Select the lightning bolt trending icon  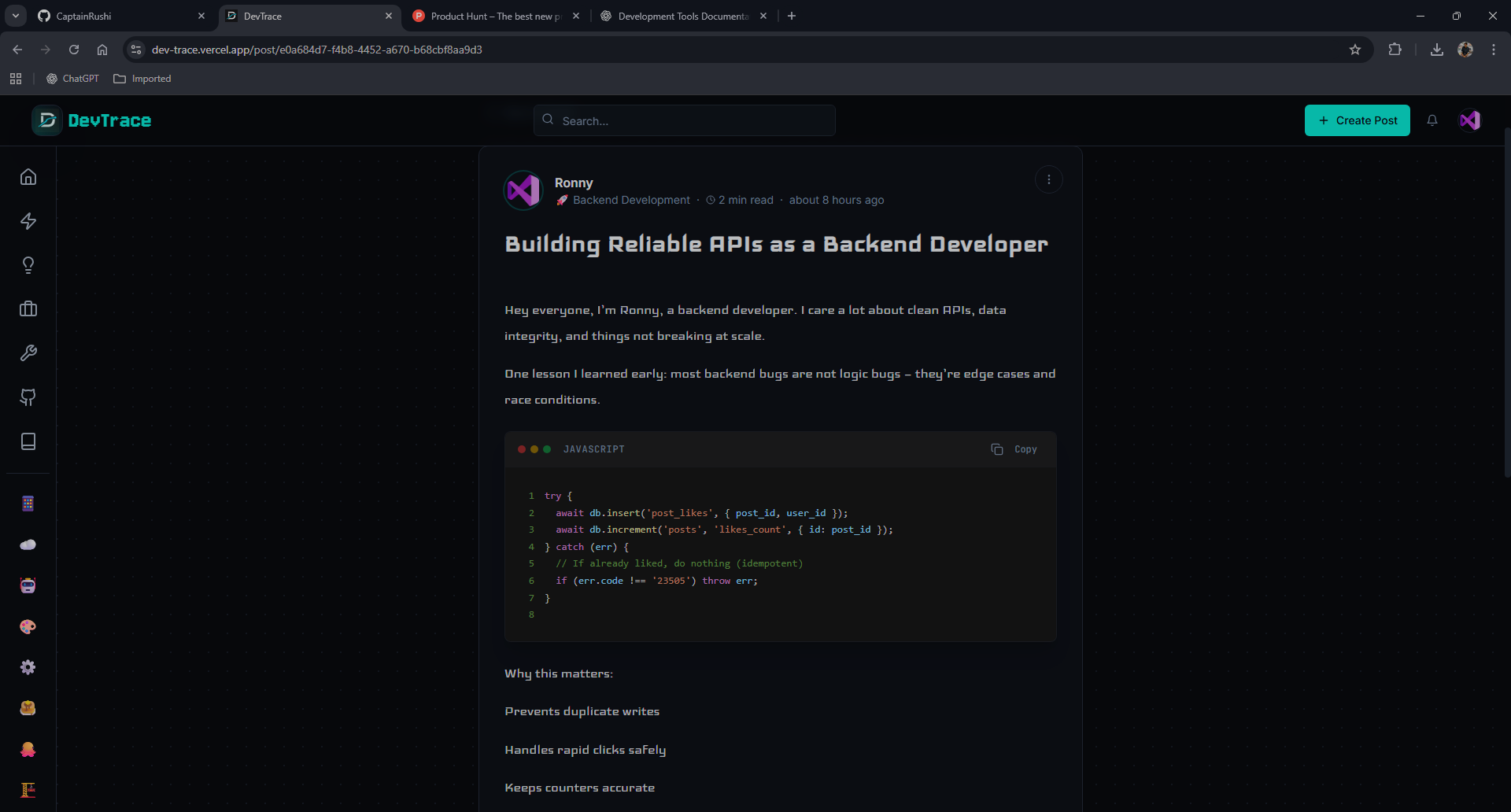tap(28, 221)
